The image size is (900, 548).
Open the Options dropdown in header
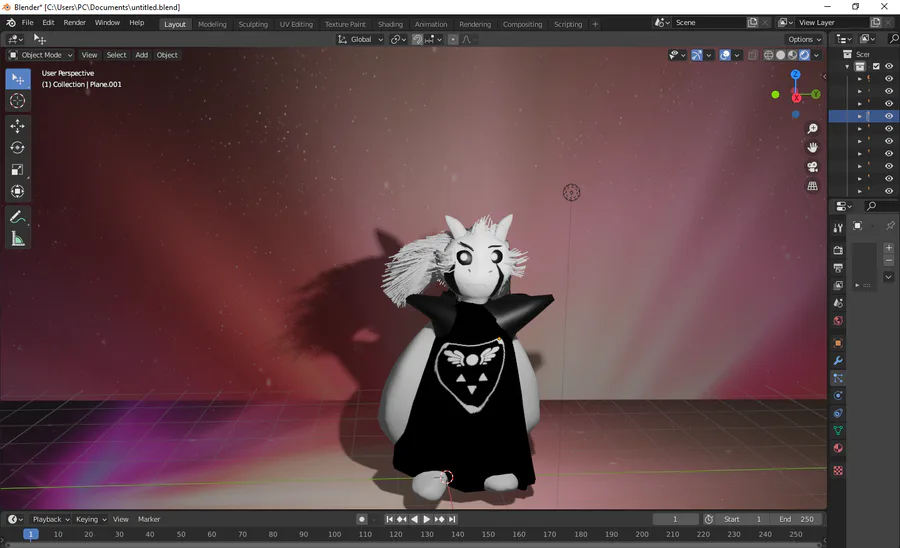pos(805,40)
